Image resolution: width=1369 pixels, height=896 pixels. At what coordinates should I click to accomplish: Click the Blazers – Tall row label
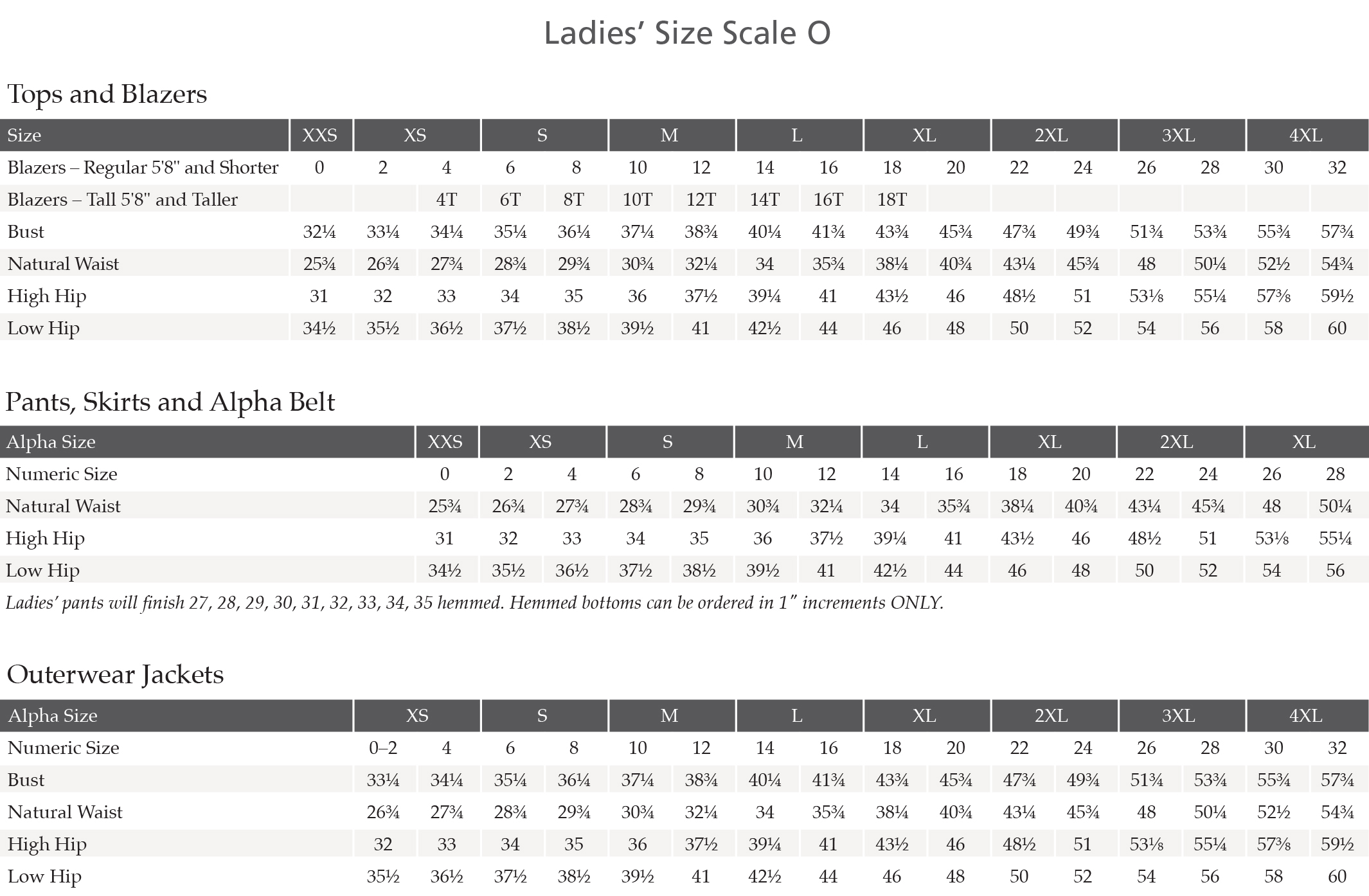pos(123,199)
